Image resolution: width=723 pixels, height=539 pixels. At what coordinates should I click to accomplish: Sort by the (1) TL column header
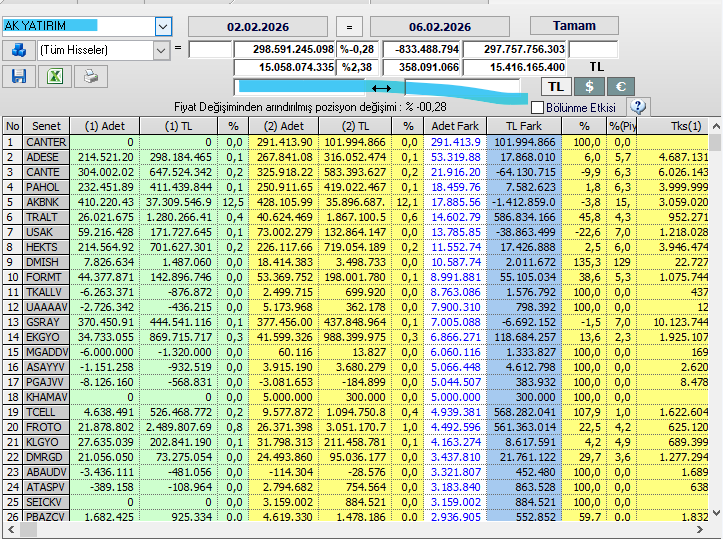click(178, 126)
